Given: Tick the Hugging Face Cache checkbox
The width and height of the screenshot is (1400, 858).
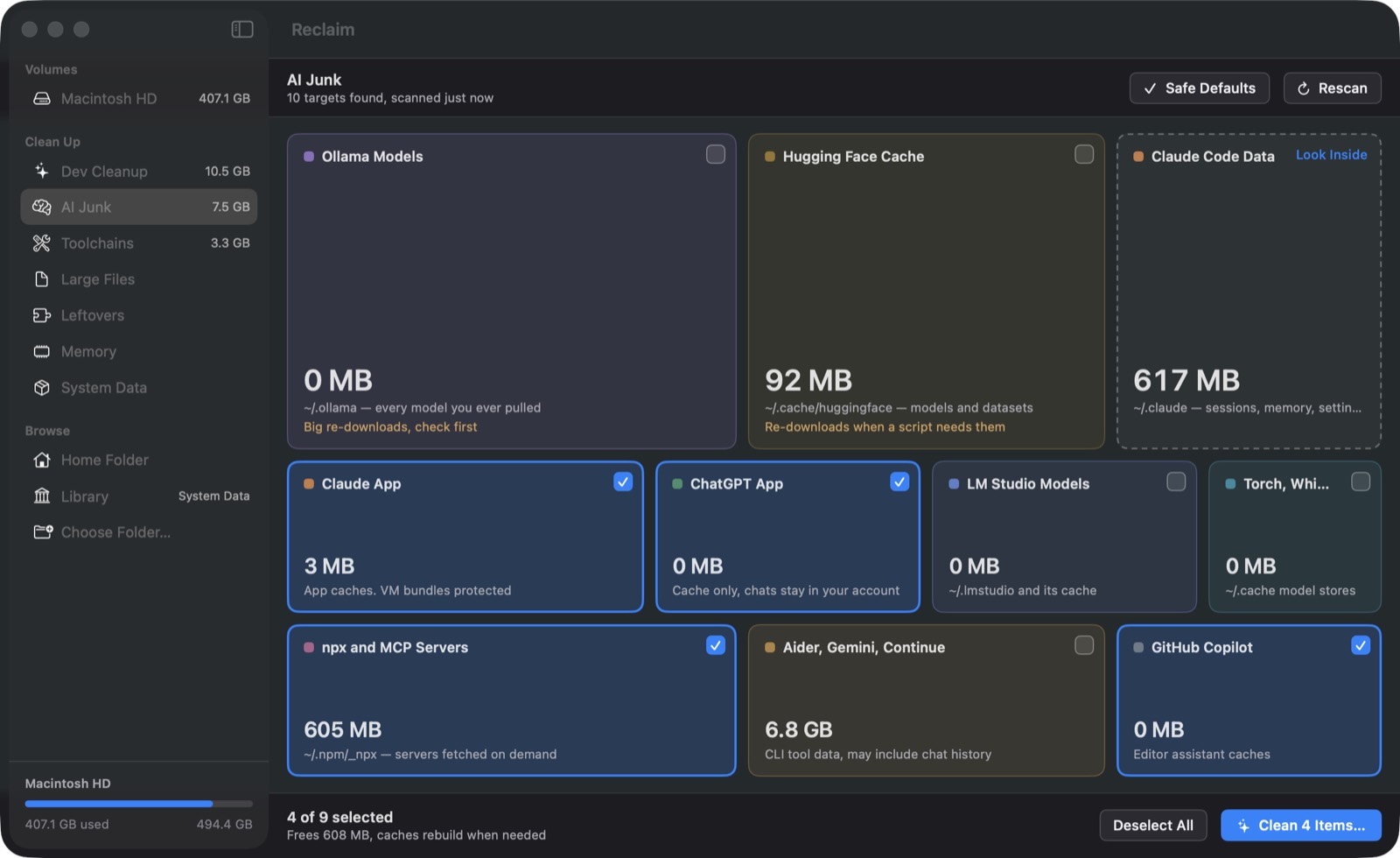Looking at the screenshot, I should (1084, 155).
